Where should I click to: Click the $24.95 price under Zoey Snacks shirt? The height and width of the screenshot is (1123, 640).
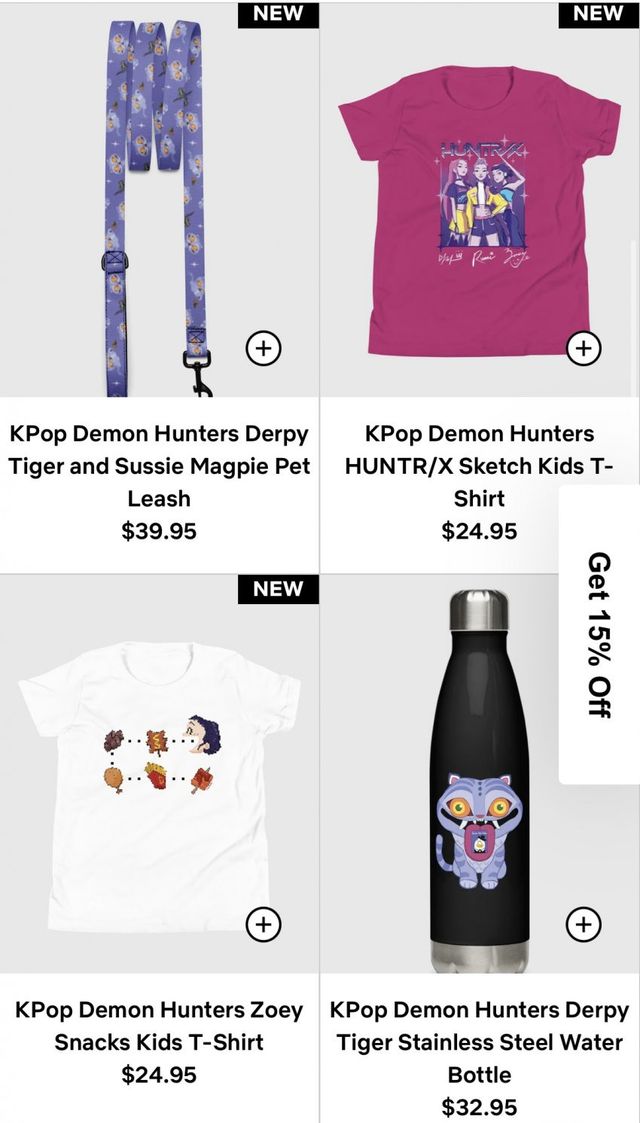tap(159, 1074)
